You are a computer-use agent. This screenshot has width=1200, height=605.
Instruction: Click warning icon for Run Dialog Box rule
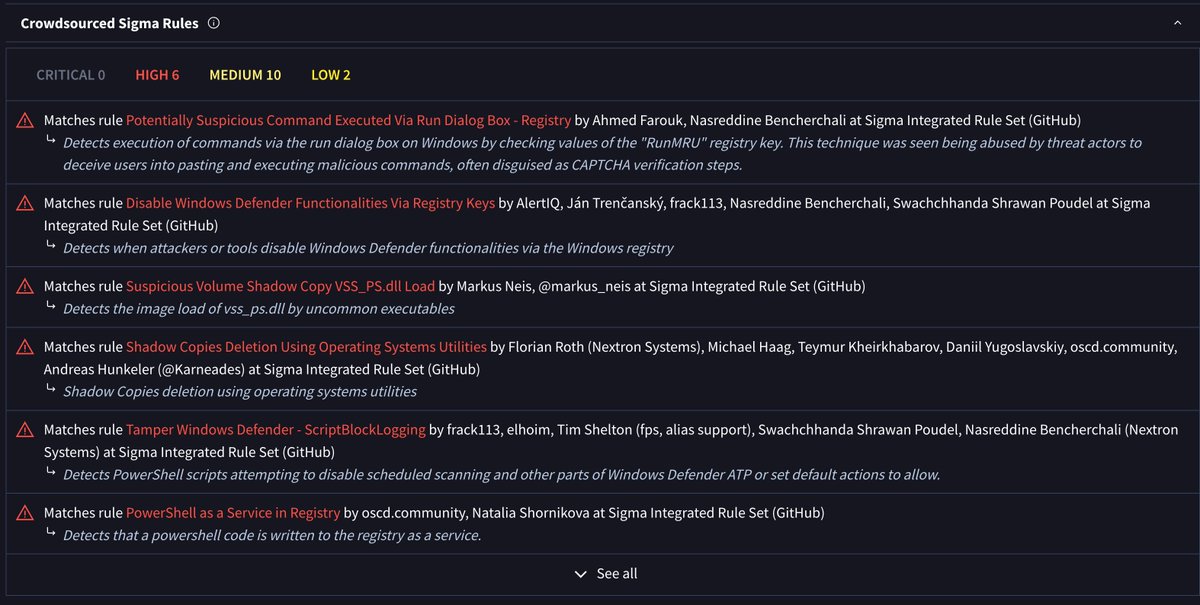[x=25, y=121]
